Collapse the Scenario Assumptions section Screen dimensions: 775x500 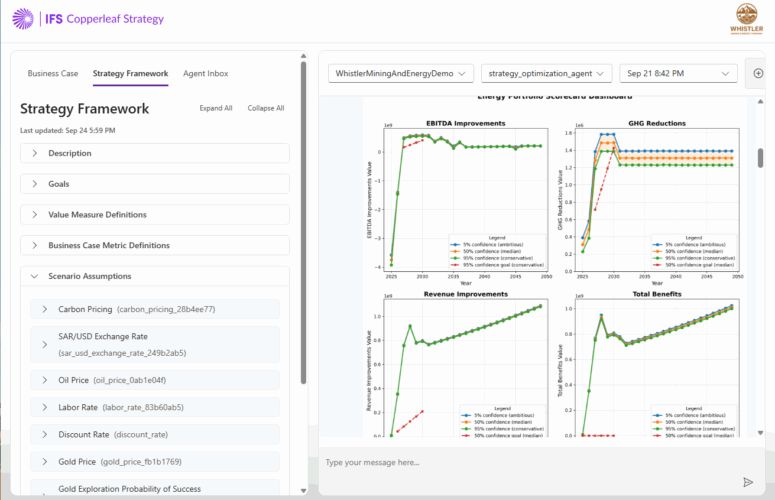[35, 276]
